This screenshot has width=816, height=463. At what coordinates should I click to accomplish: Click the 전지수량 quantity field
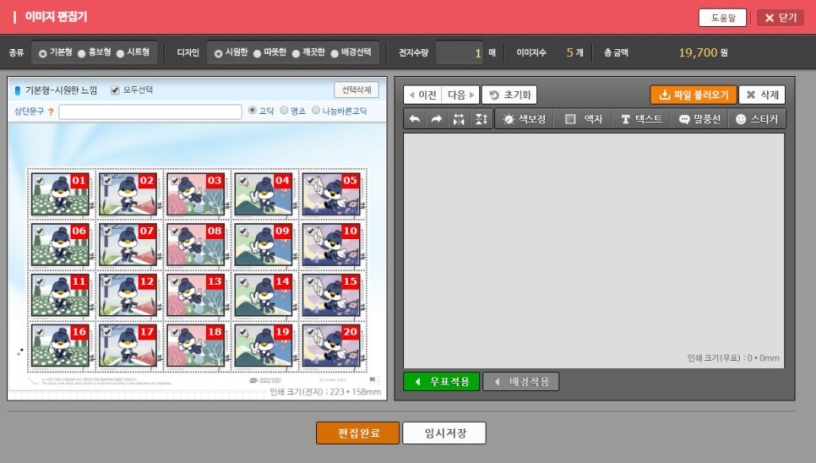tap(459, 53)
